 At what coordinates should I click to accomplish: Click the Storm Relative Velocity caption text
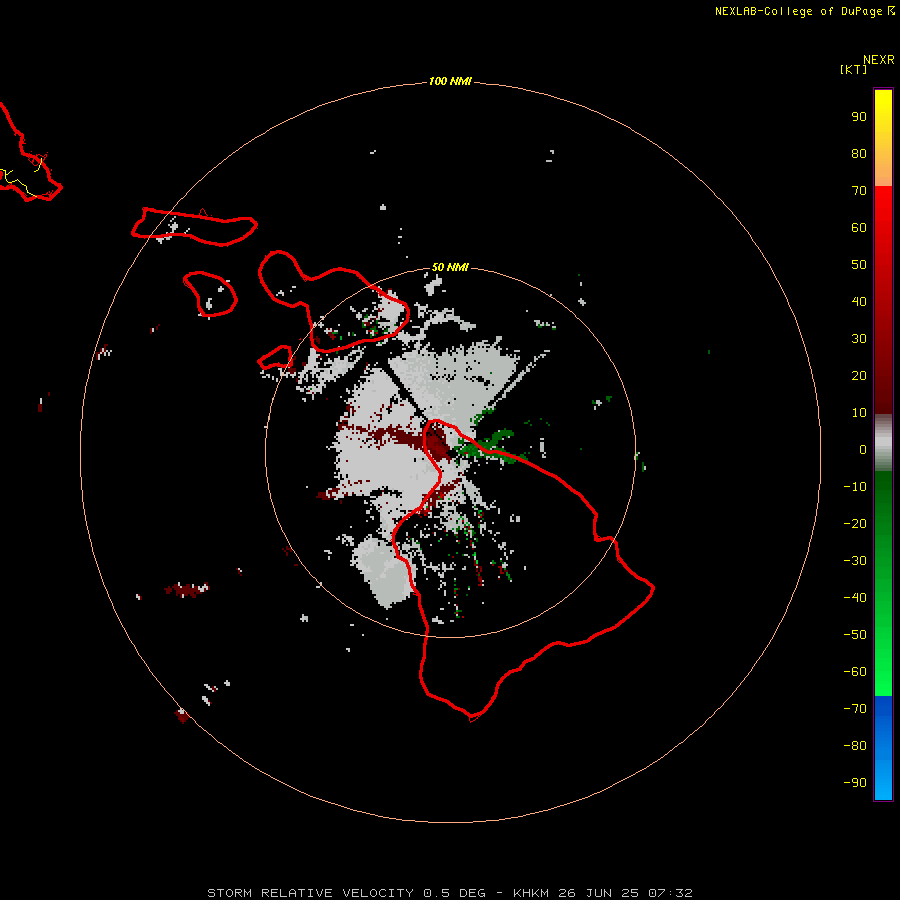click(x=450, y=893)
